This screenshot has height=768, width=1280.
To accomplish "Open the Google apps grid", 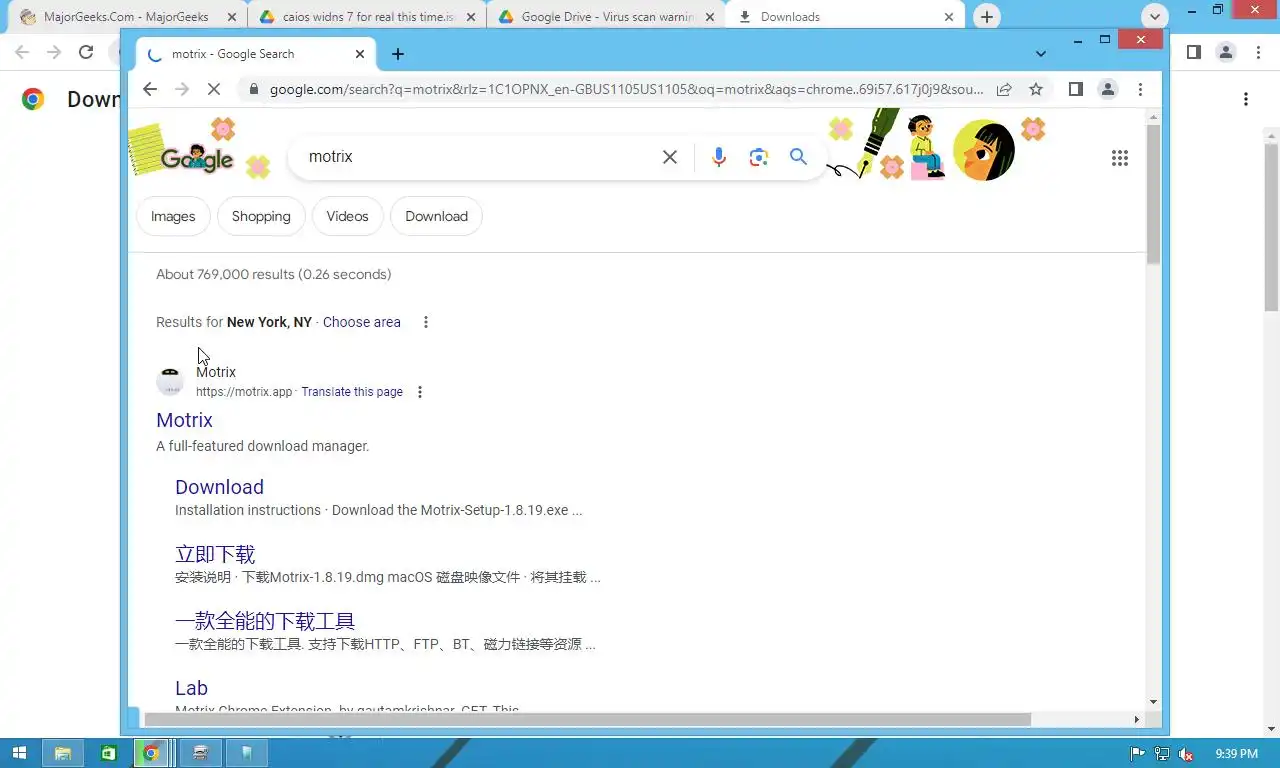I will pyautogui.click(x=1120, y=158).
